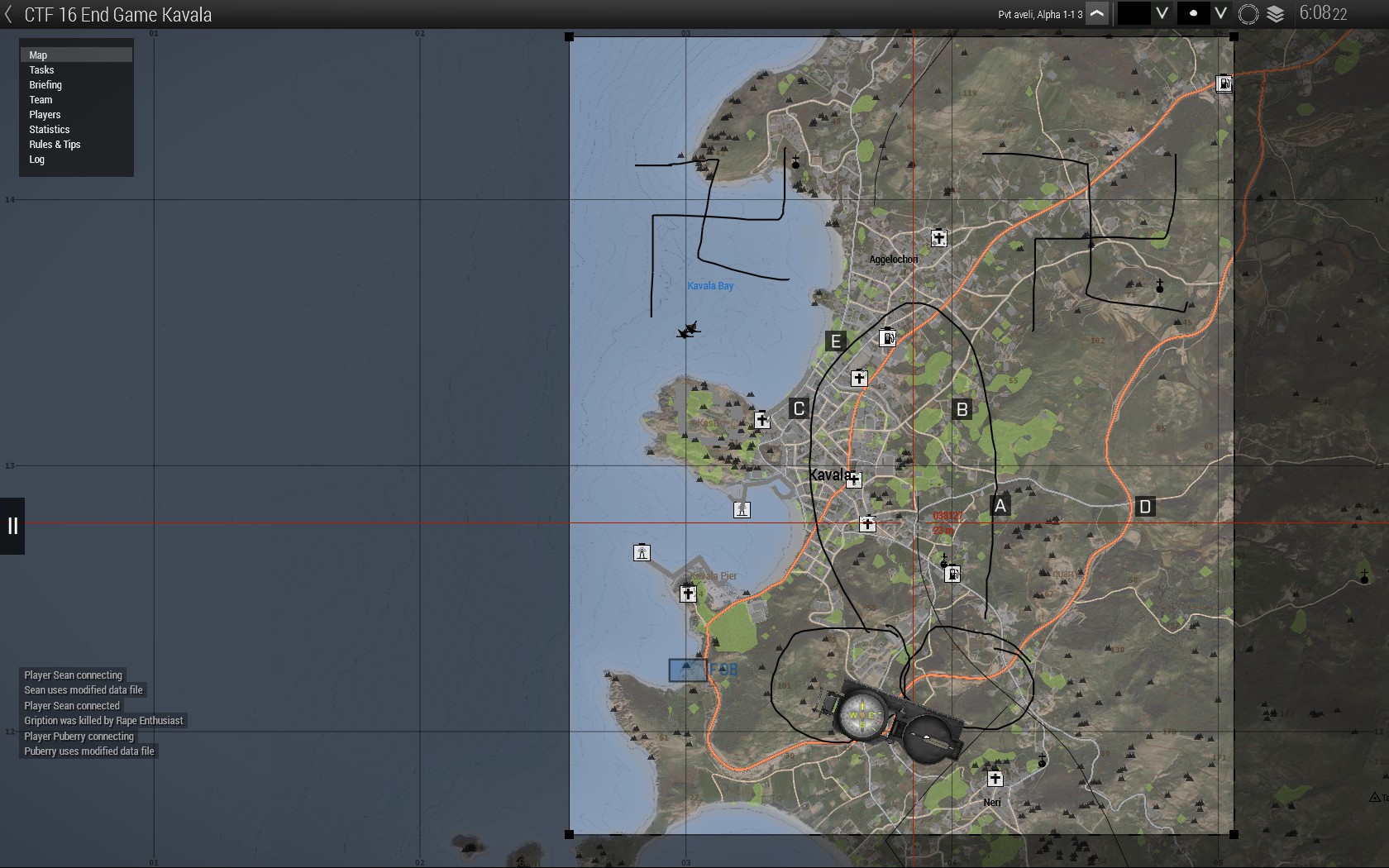The image size is (1389, 868).
Task: Click the tower icon left of Kavala Pier
Action: tap(642, 552)
